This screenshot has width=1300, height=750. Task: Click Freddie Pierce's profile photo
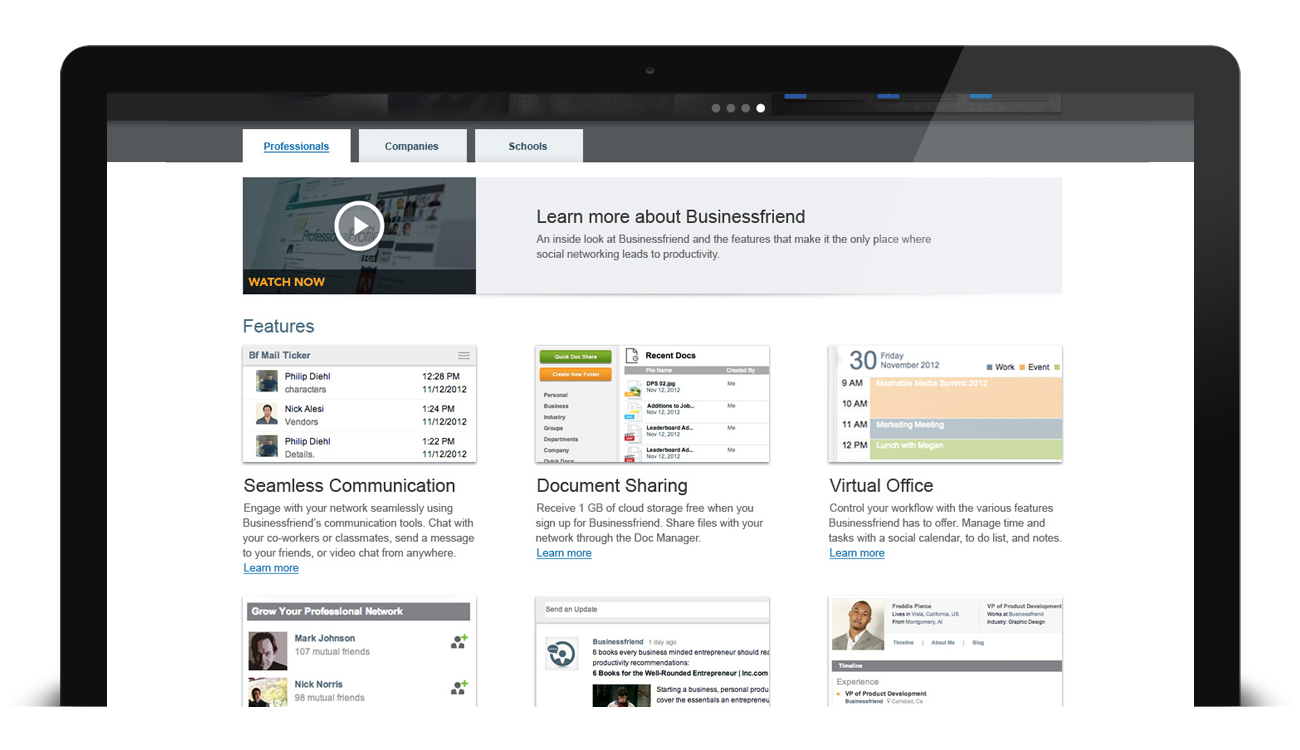[859, 626]
